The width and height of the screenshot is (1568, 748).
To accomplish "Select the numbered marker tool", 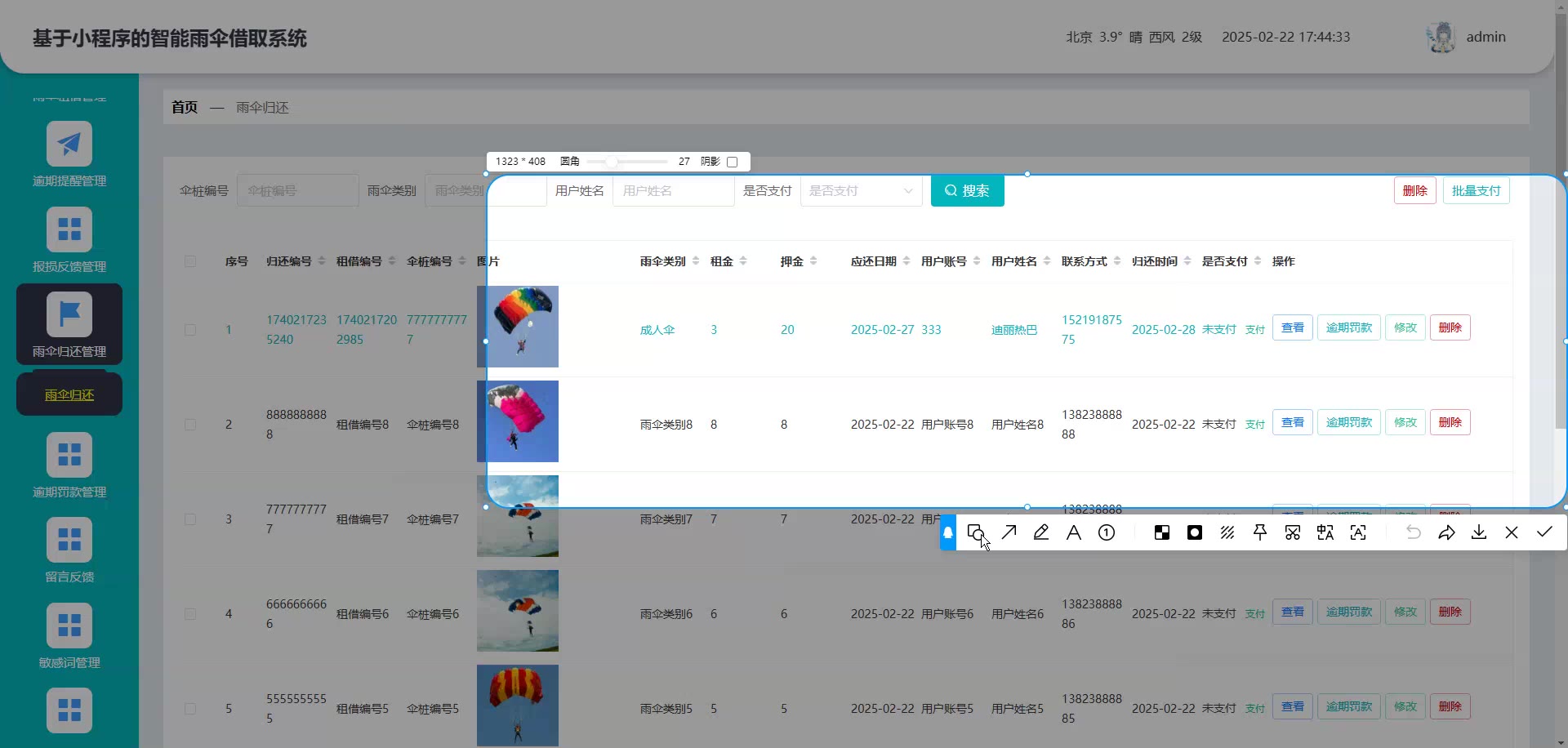I will coord(1107,532).
